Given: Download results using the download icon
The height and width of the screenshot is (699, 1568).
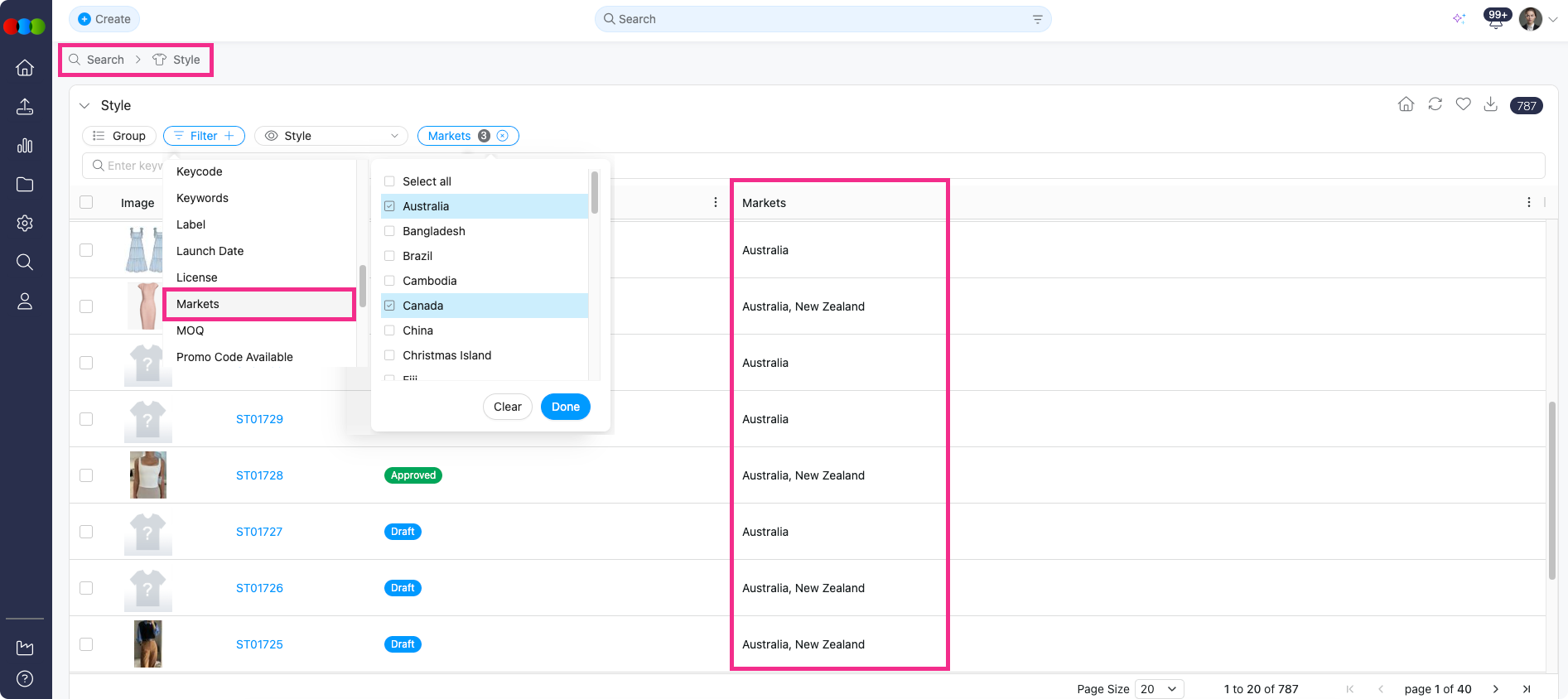Looking at the screenshot, I should (x=1490, y=104).
